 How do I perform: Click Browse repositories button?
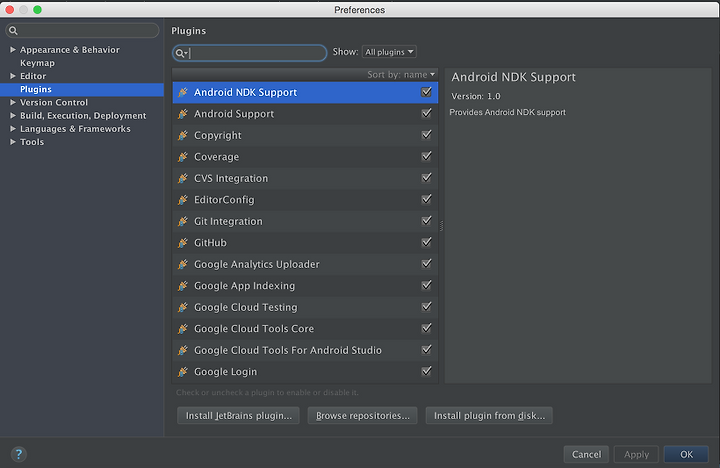362,416
